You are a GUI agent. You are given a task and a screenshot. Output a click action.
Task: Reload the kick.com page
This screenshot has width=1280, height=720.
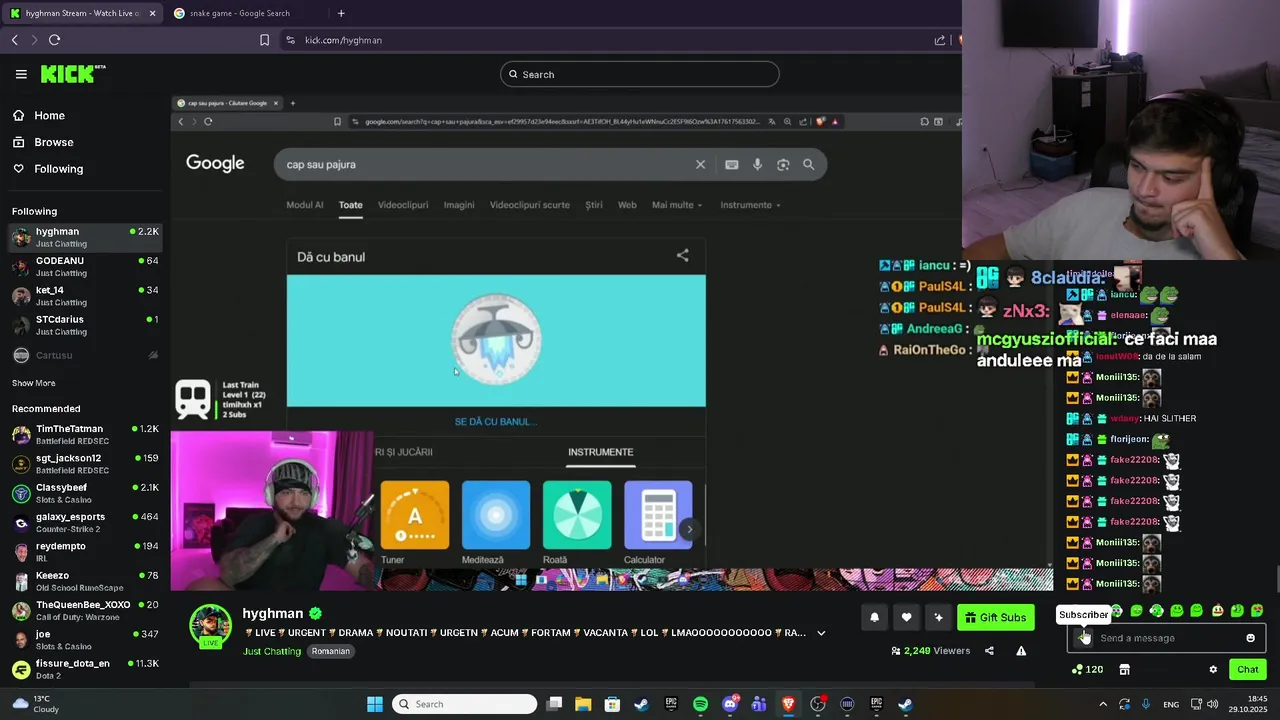55,40
